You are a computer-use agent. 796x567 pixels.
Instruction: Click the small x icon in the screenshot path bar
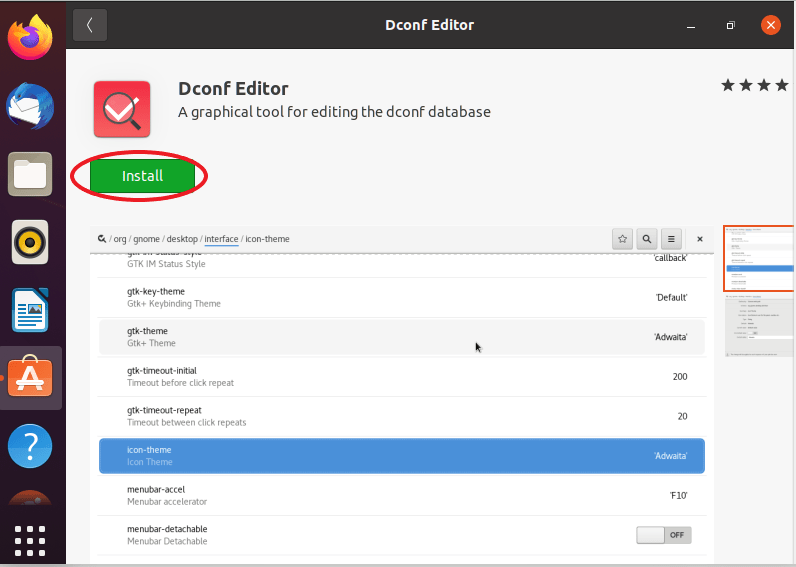700,239
